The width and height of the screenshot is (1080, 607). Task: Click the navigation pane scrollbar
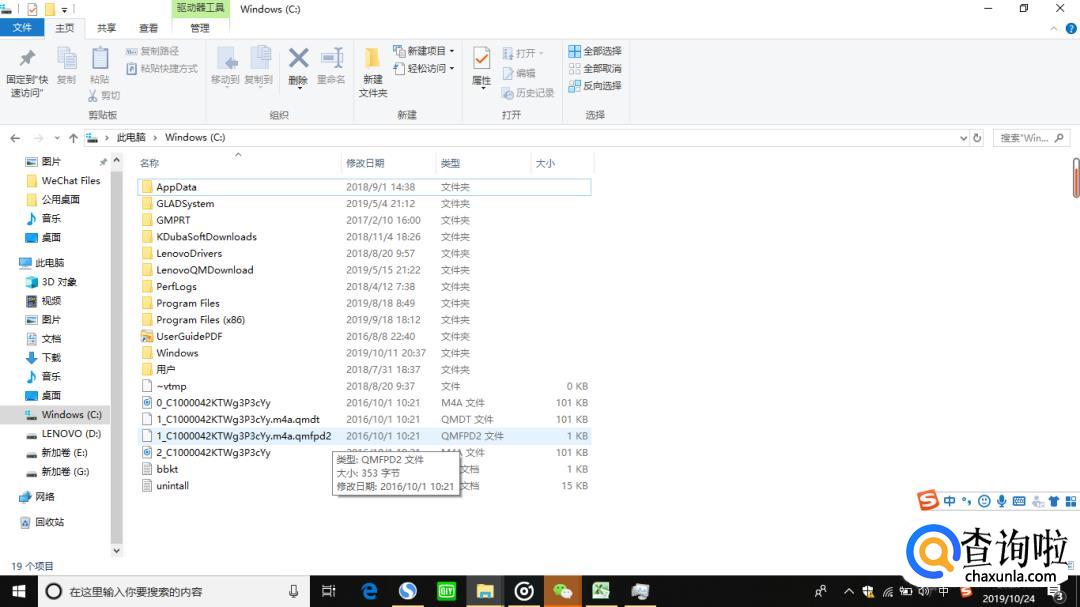point(116,356)
